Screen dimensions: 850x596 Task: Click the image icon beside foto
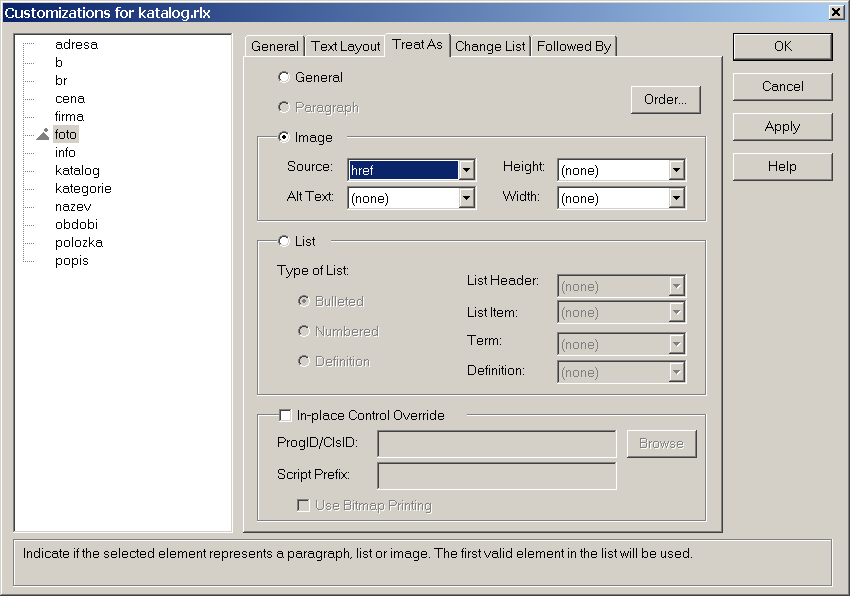pos(42,134)
